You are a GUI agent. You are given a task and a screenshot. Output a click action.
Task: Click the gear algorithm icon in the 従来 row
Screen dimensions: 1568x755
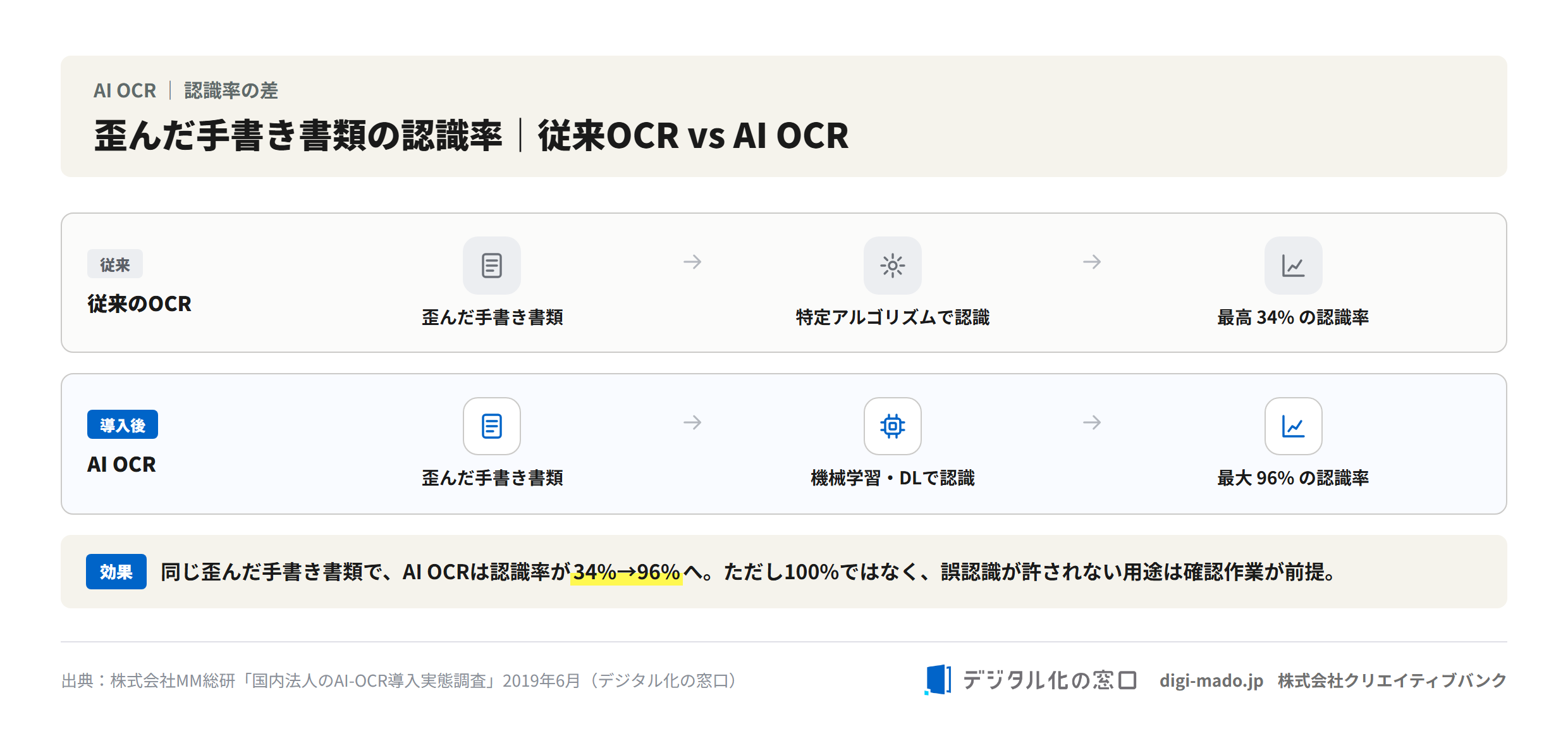(x=892, y=266)
